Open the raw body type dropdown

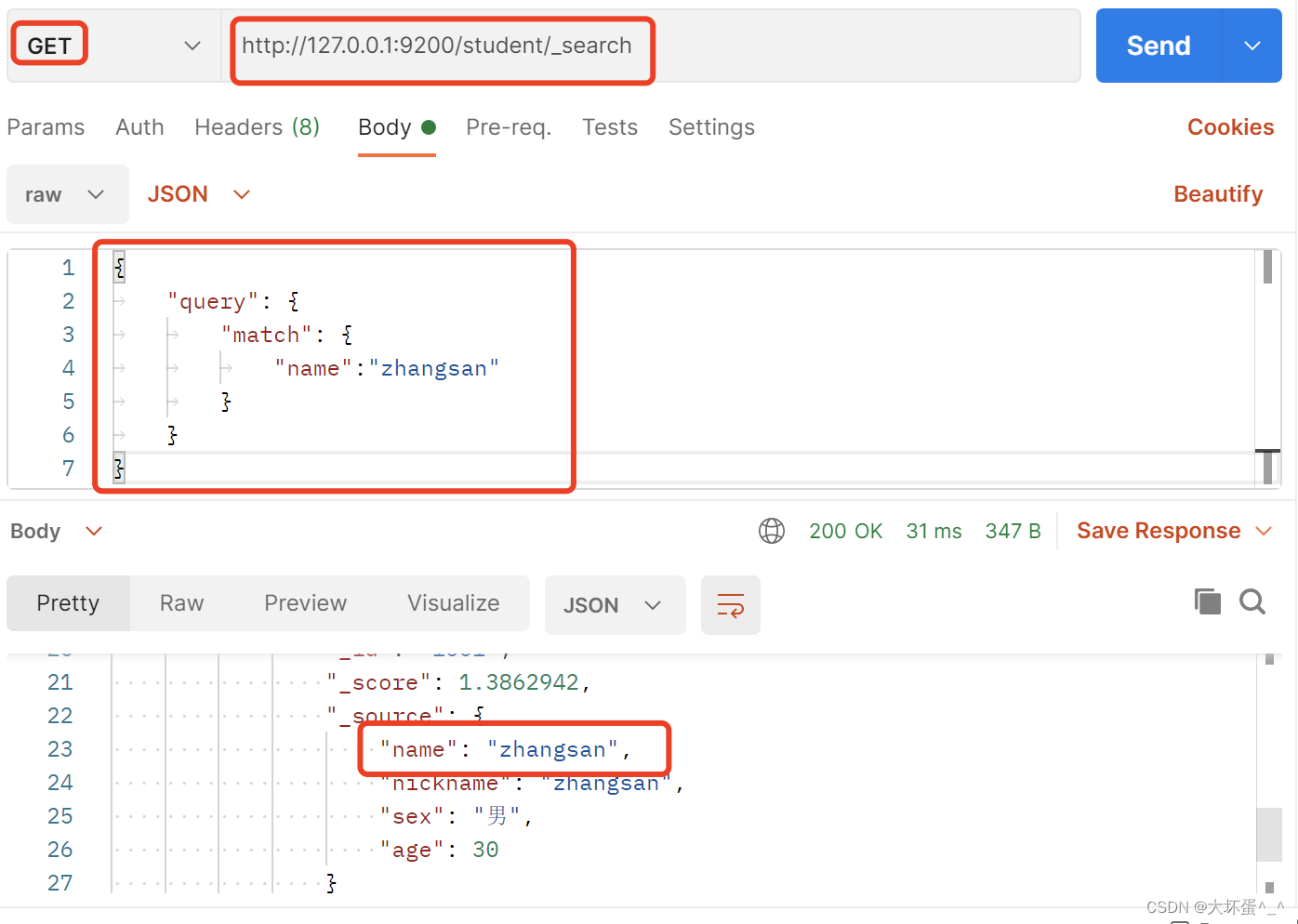pos(67,194)
